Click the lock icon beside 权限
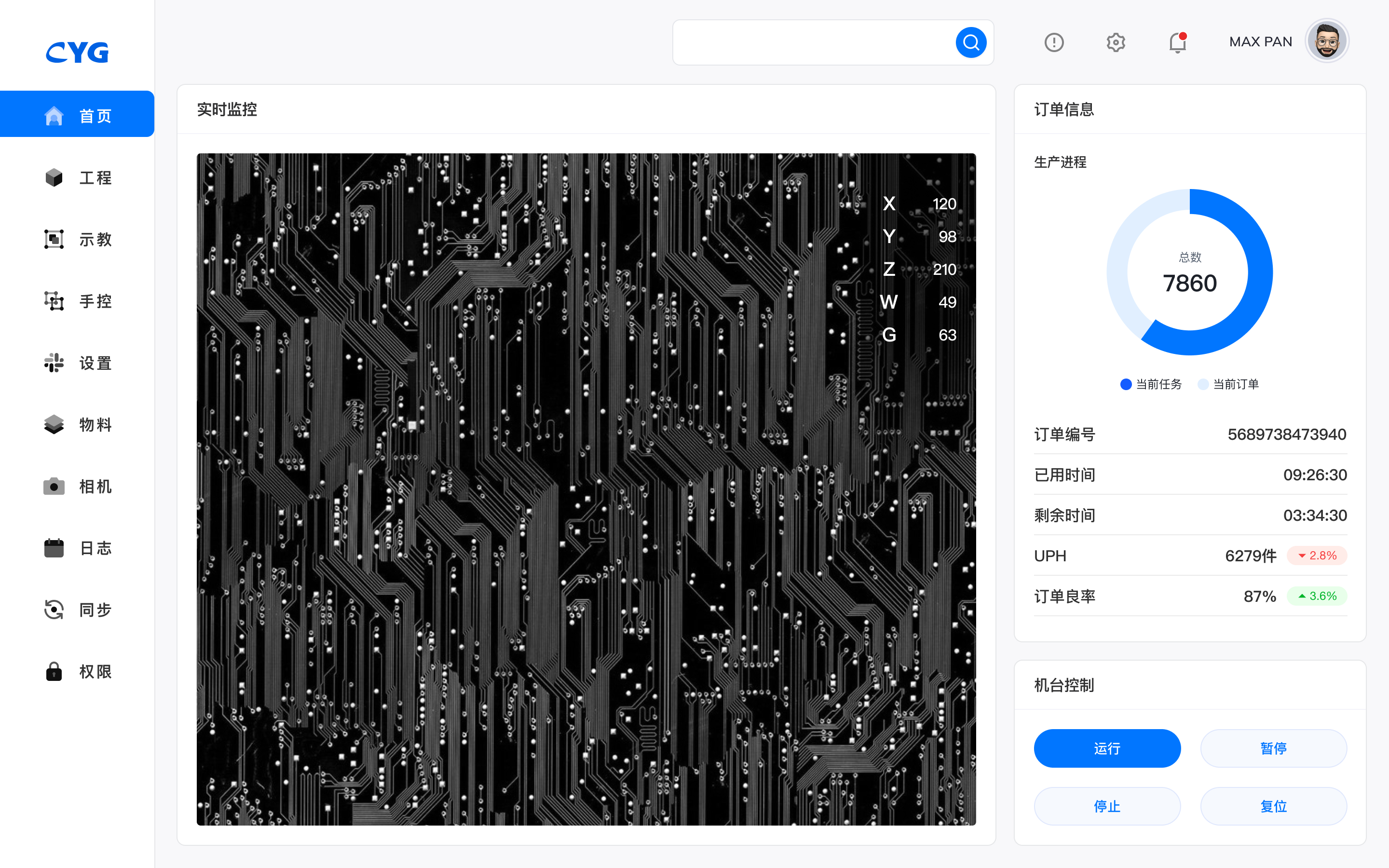 tap(54, 671)
